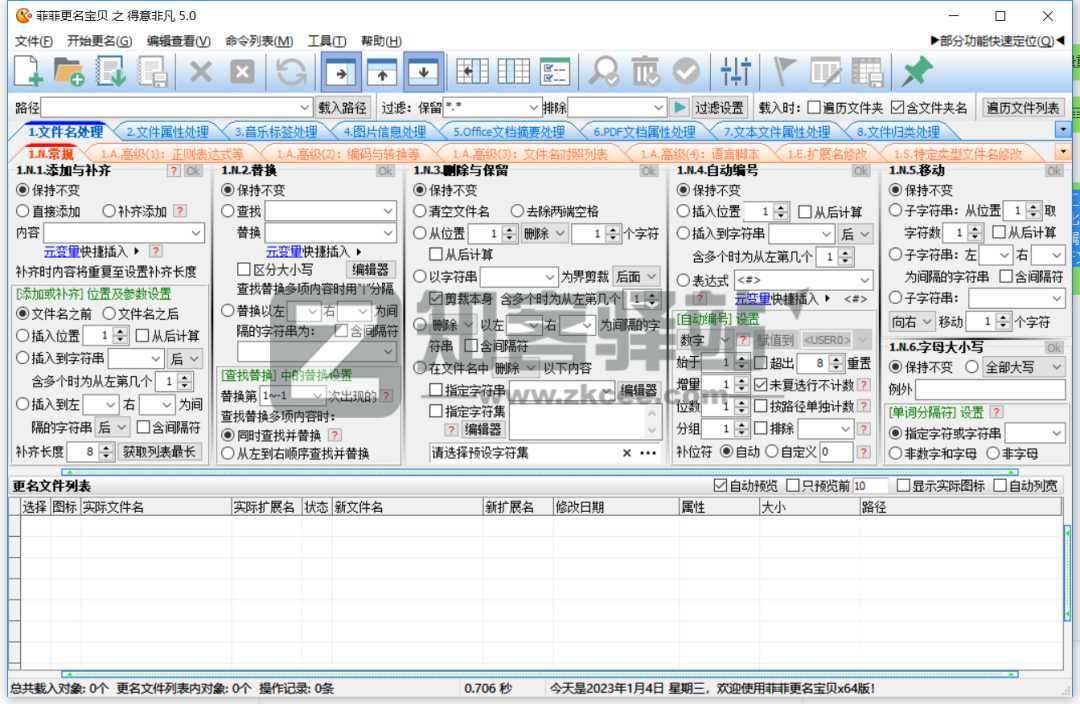Expand the 排除 exclusion dropdown
The image size is (1080, 704).
[x=660, y=105]
